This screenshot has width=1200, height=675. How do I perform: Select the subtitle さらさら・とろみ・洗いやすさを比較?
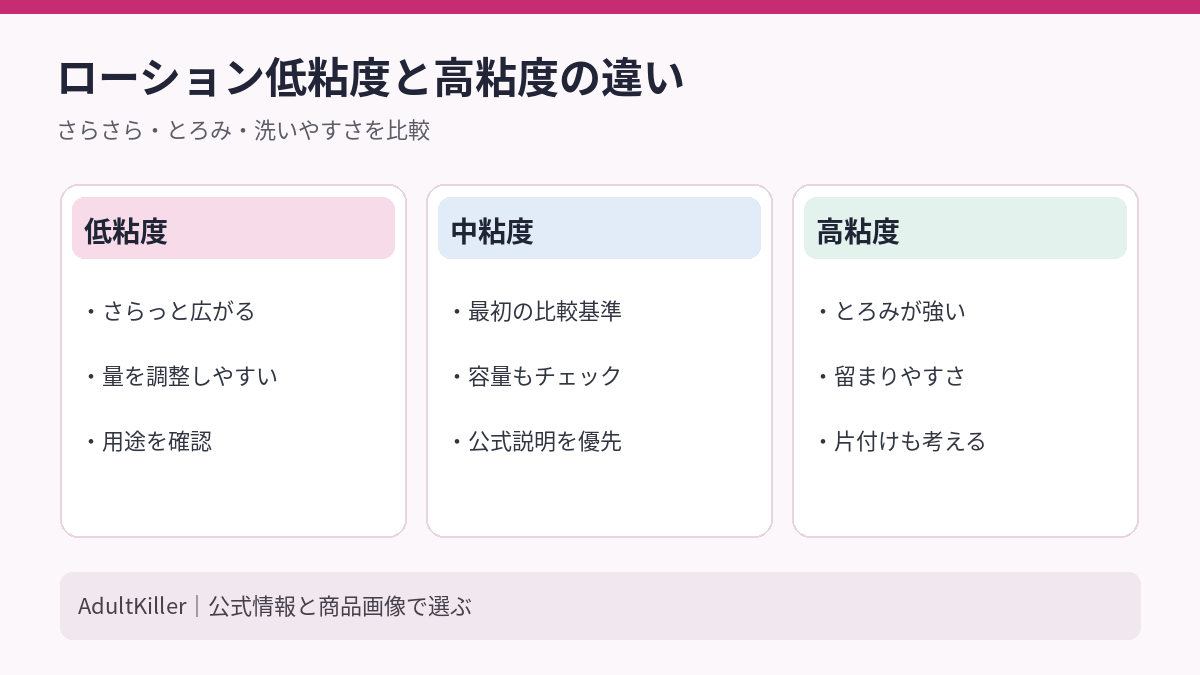coord(244,131)
